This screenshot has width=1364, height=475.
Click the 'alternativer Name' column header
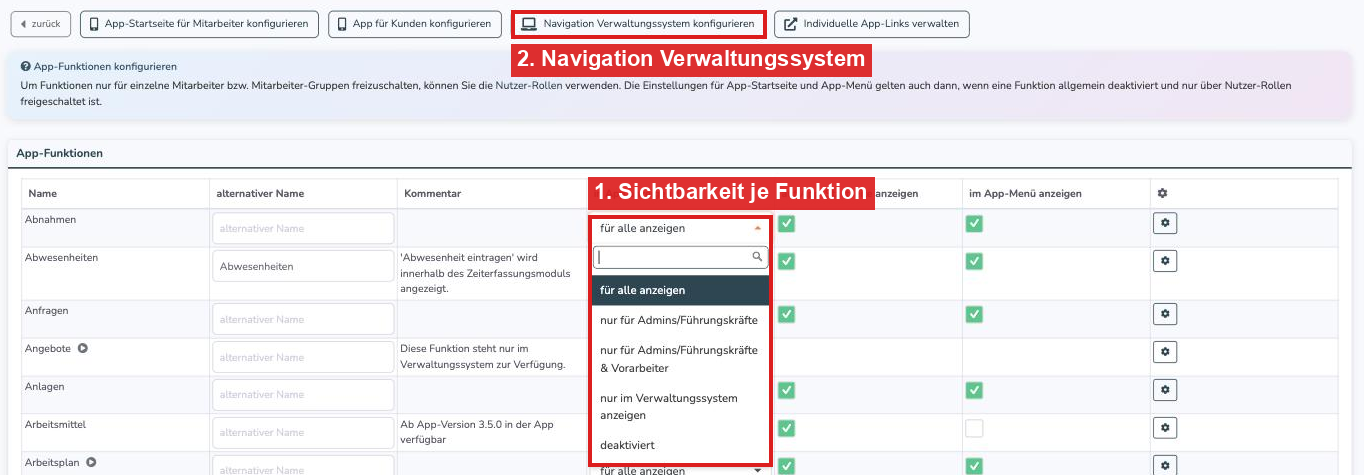coord(260,193)
